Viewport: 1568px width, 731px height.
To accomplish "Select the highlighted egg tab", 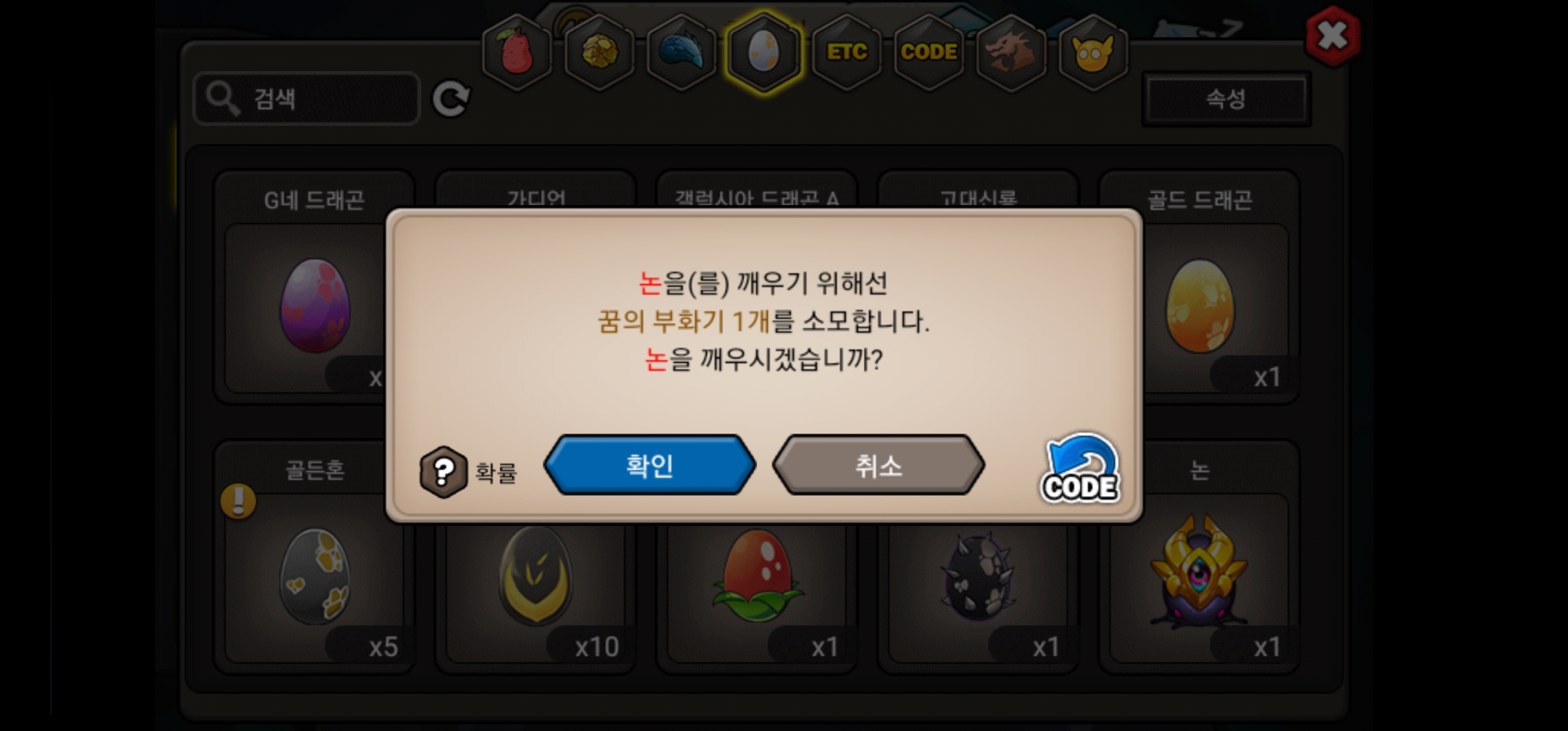I will point(763,52).
